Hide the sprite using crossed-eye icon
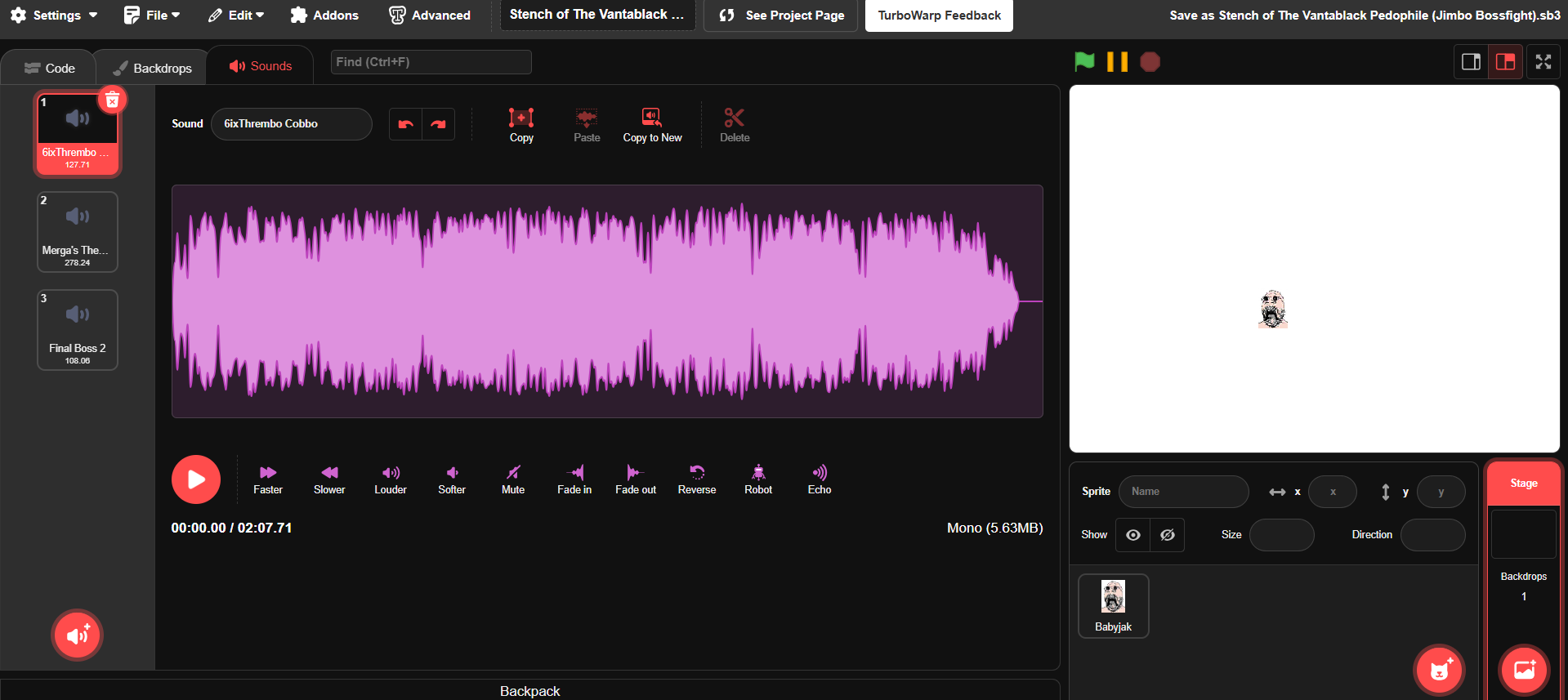The width and height of the screenshot is (1568, 700). point(1168,535)
